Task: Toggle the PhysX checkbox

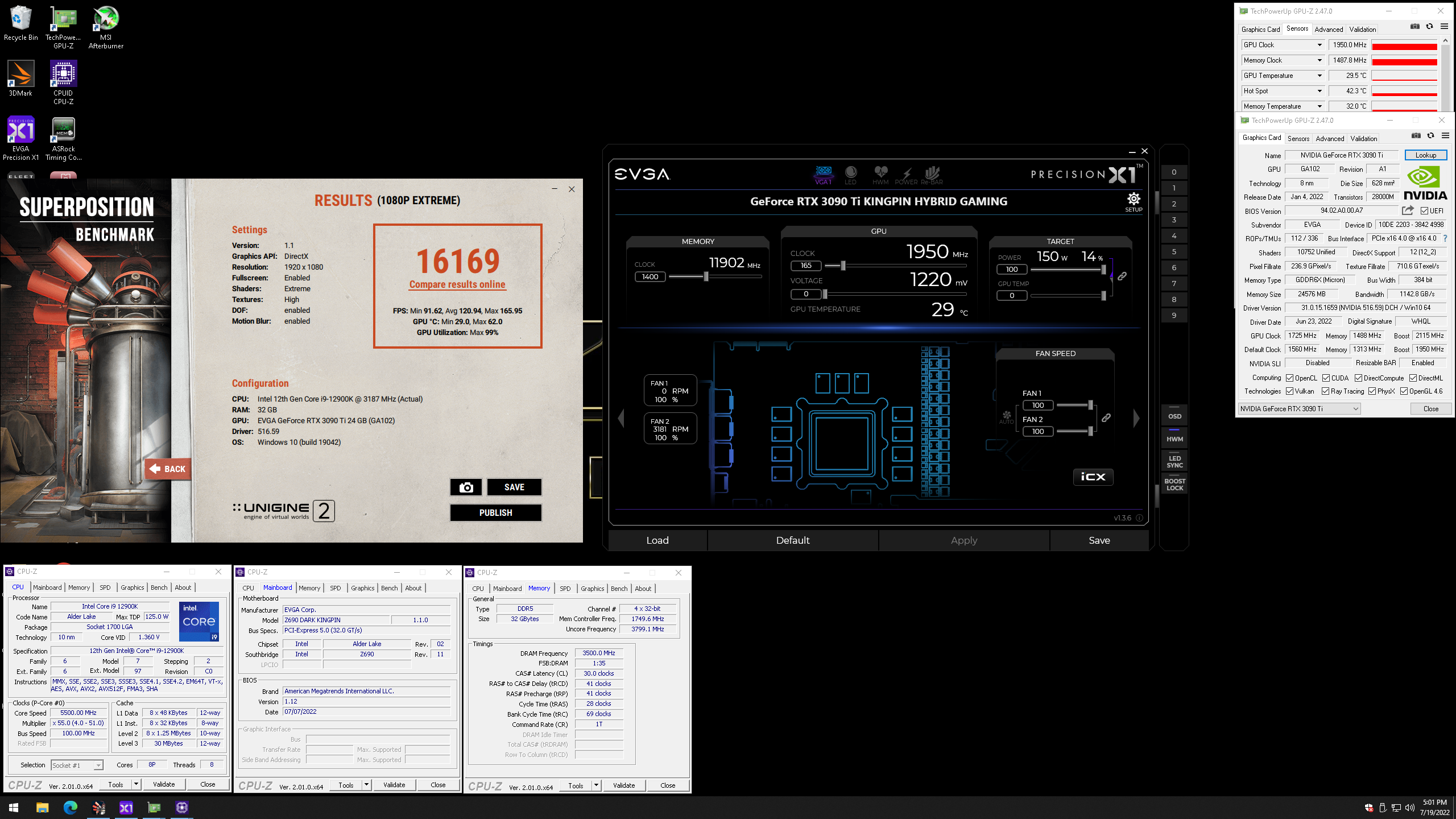Action: click(x=1372, y=391)
